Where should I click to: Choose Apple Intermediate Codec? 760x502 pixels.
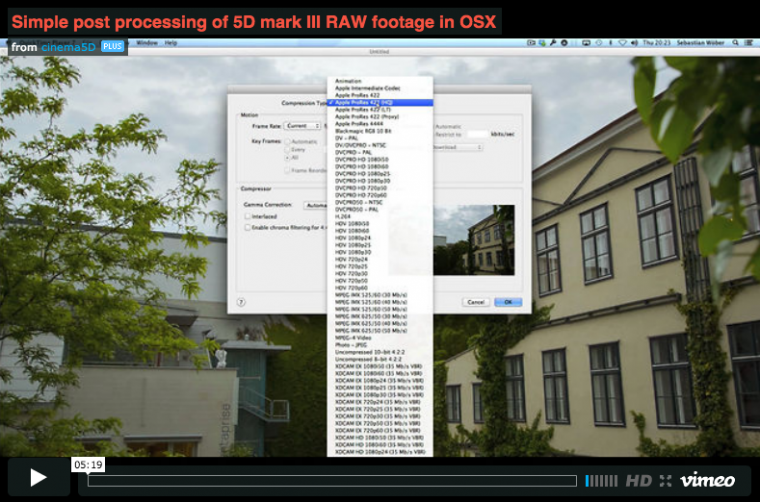click(380, 88)
